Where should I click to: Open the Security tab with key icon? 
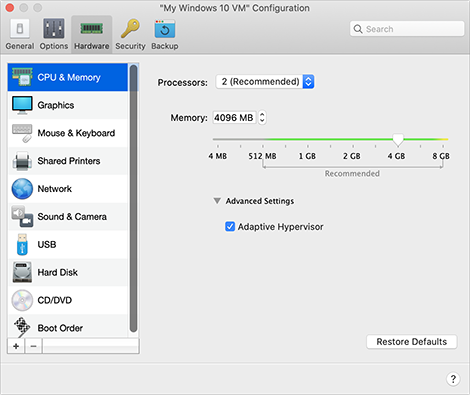pyautogui.click(x=130, y=35)
